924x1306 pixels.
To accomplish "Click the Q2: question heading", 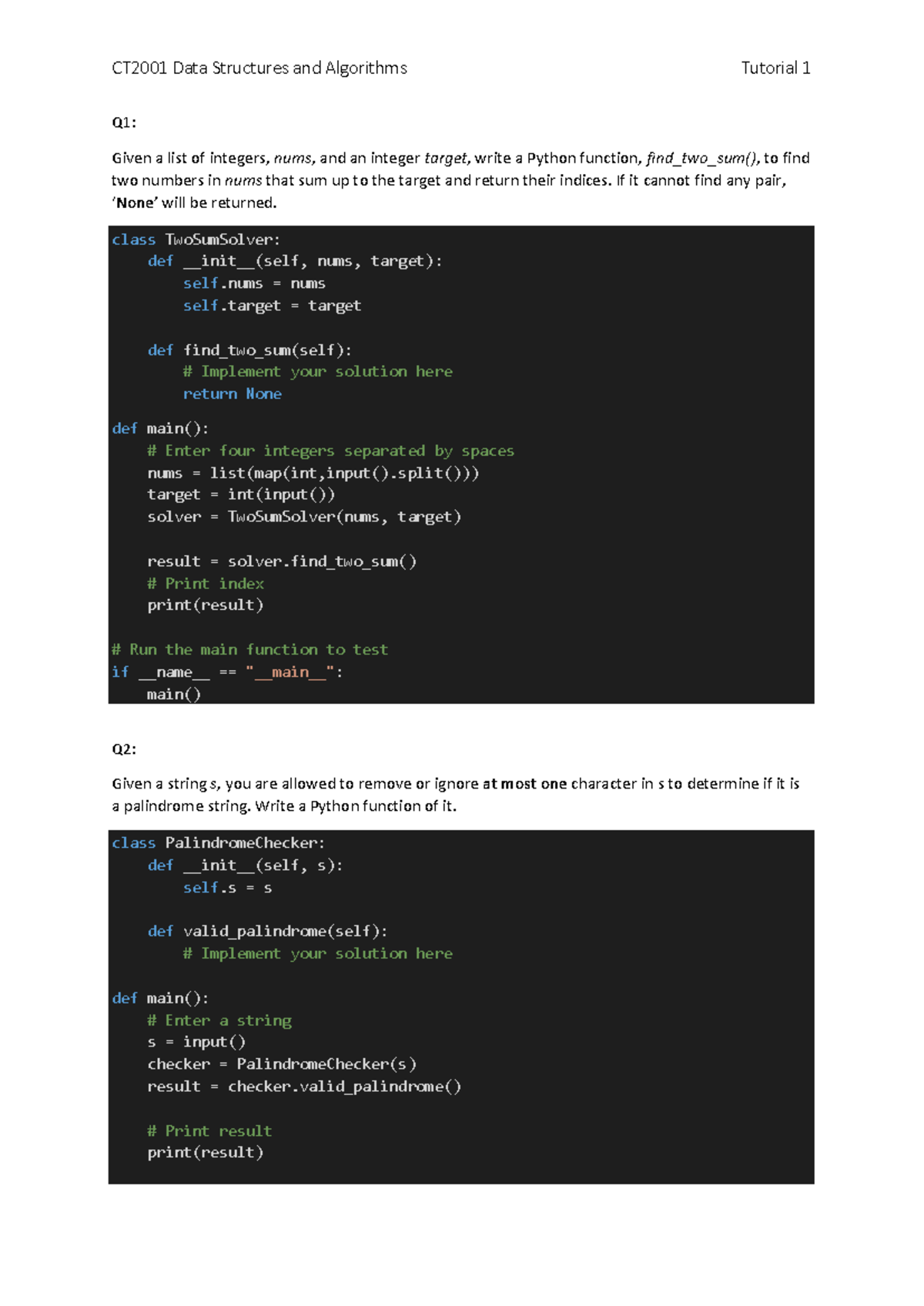I will (124, 749).
